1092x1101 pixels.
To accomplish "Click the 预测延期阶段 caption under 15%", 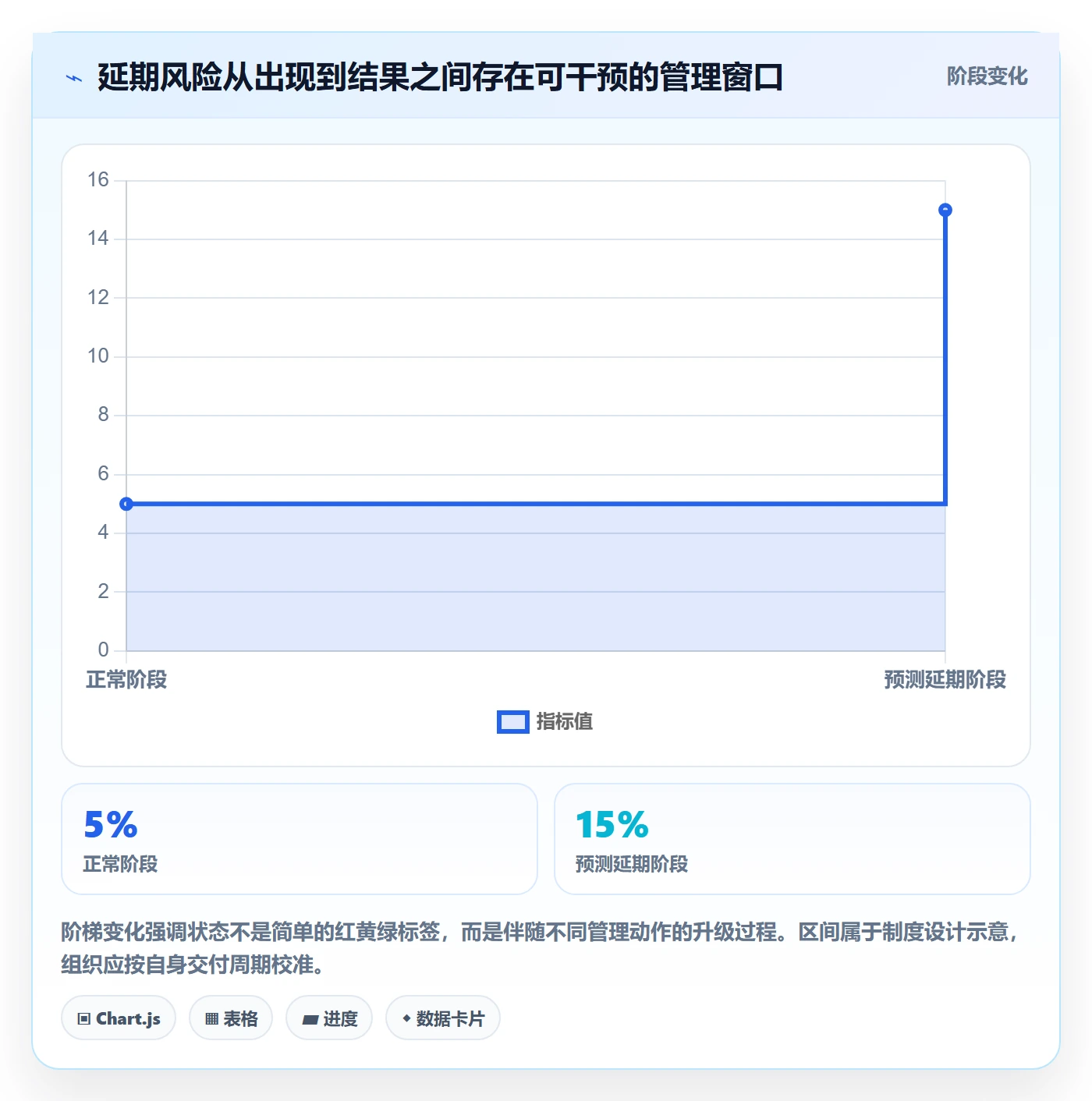I will 632,864.
